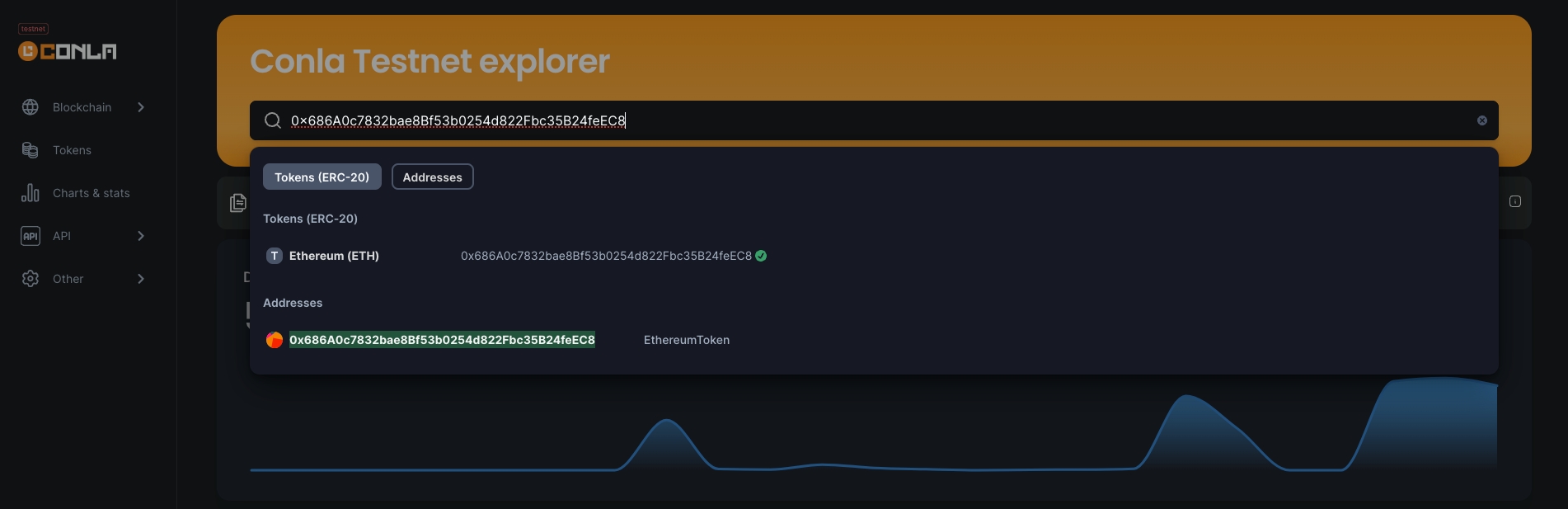Click the Other gear icon
The width and height of the screenshot is (1568, 509).
[31, 279]
